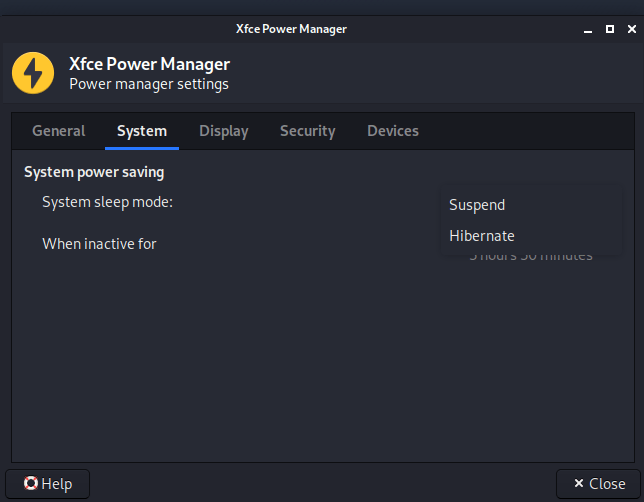Click the "System power saving" section heading
The width and height of the screenshot is (644, 502).
coord(94,172)
